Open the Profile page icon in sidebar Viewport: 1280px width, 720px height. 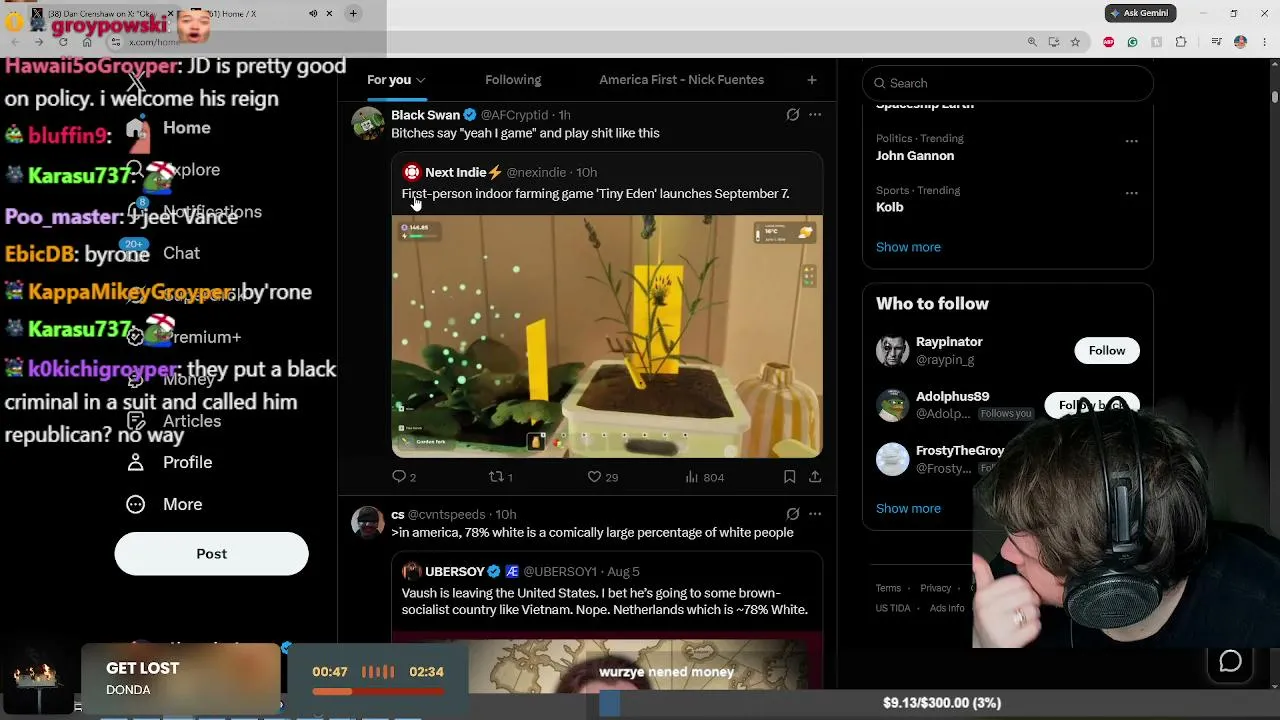point(136,462)
